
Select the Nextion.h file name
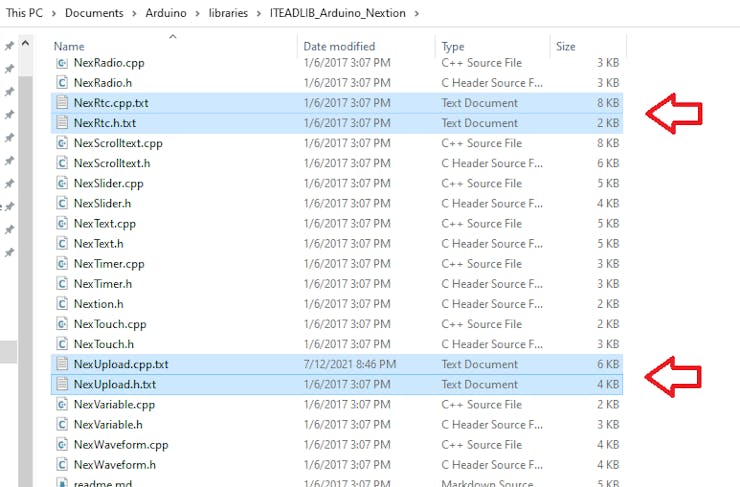(99, 304)
